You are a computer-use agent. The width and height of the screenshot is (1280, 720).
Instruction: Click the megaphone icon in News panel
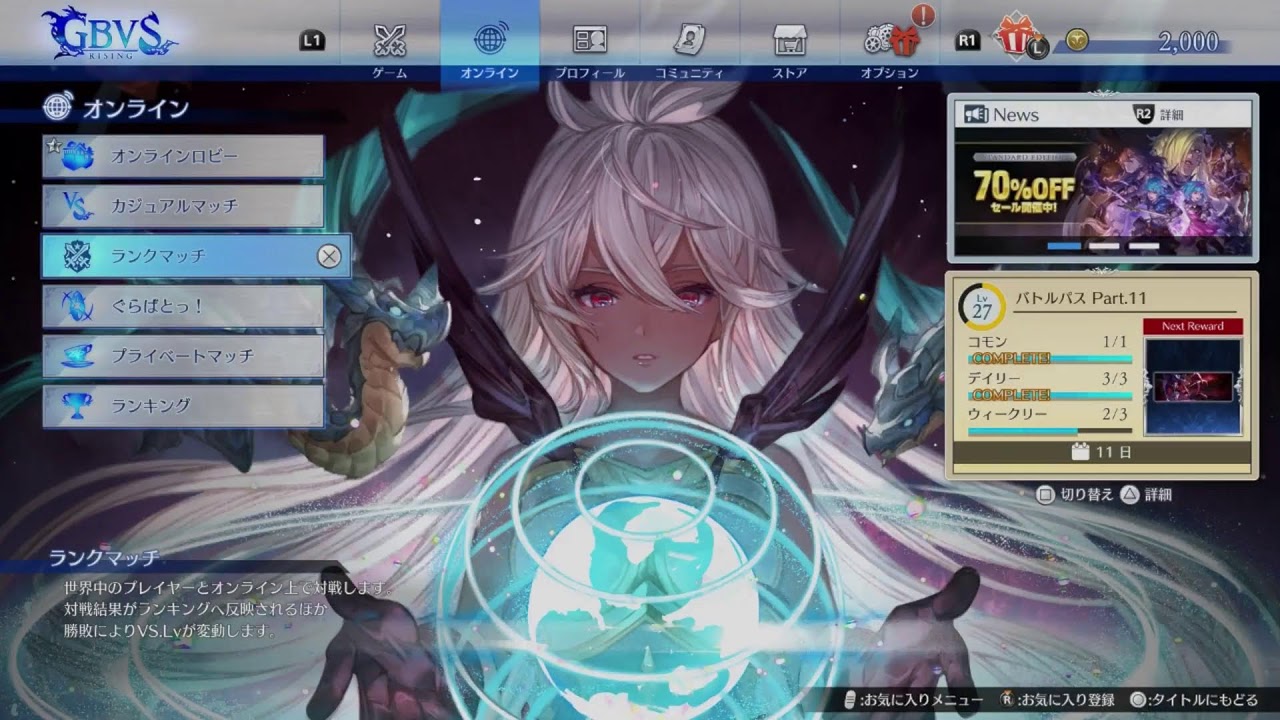click(x=975, y=114)
